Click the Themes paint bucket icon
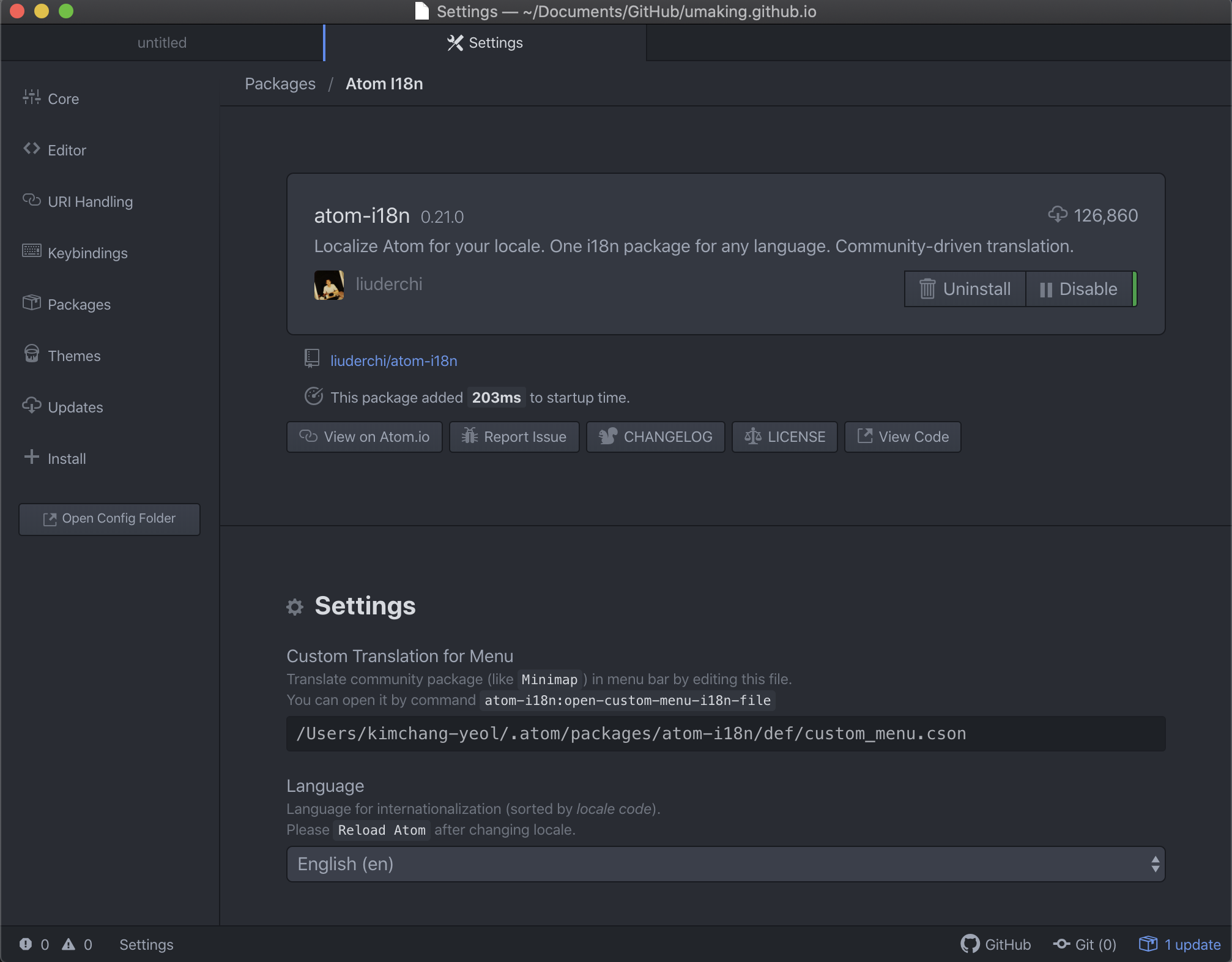Screen dimensions: 1232x962 click(x=31, y=354)
